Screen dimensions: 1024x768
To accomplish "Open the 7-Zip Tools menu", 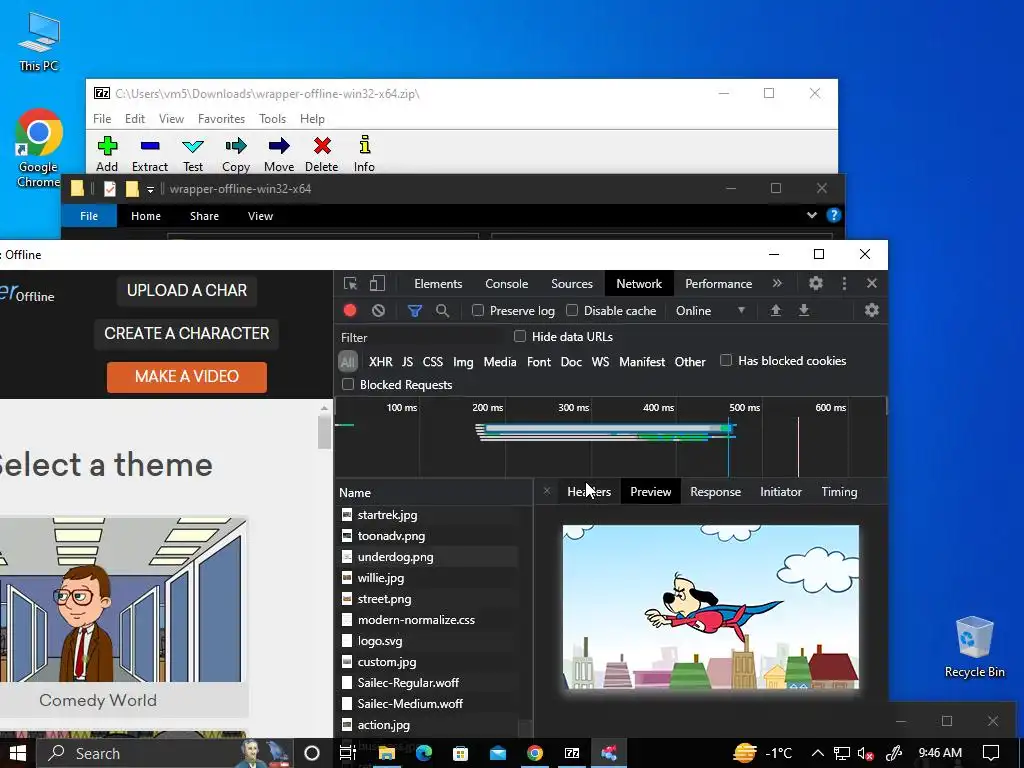I will [272, 119].
